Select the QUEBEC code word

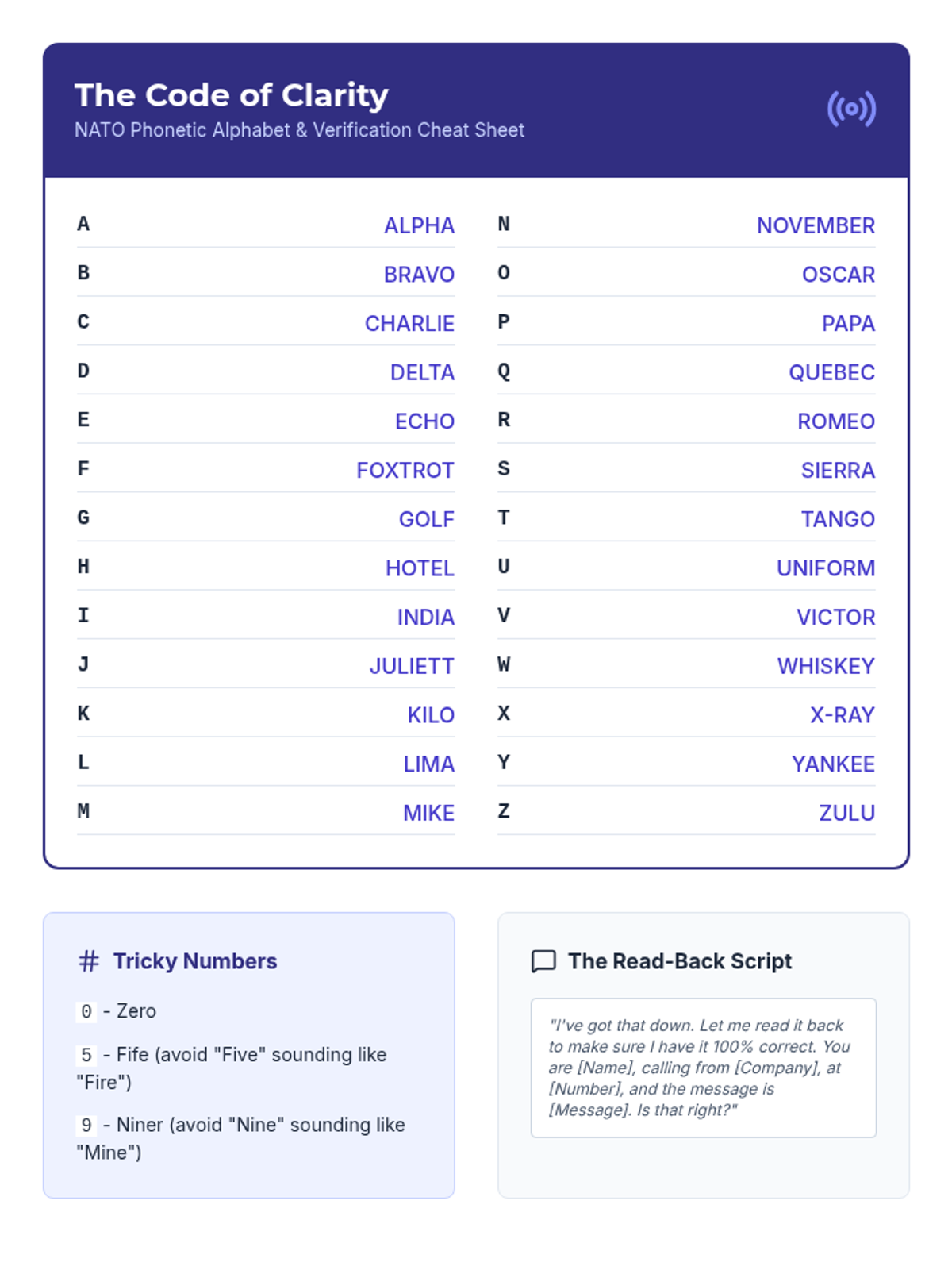(x=831, y=373)
